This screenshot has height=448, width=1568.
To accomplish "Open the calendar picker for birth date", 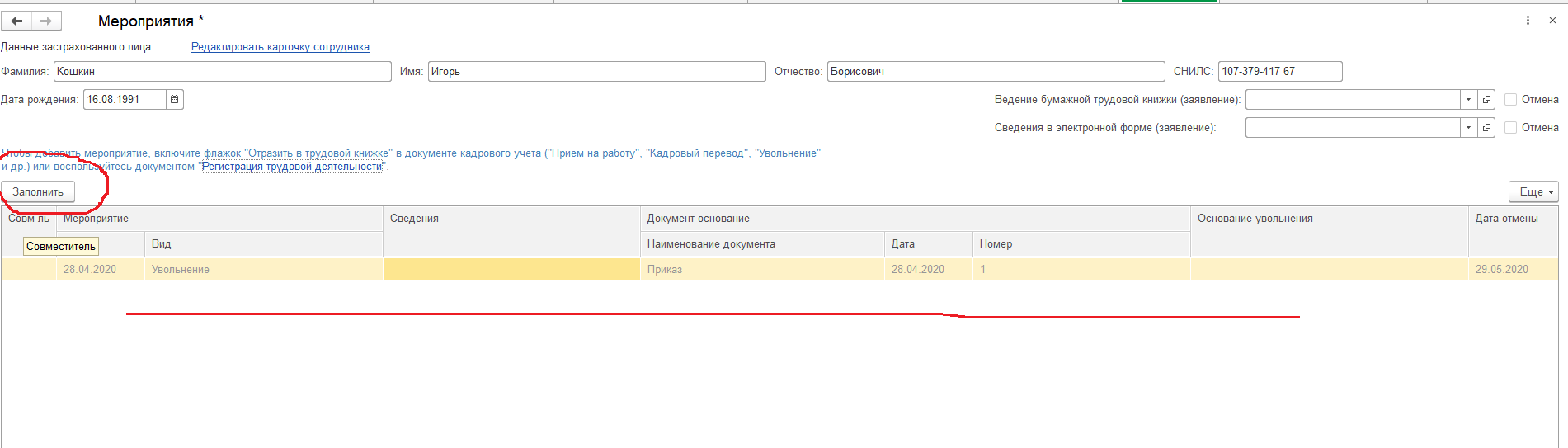I will [174, 100].
